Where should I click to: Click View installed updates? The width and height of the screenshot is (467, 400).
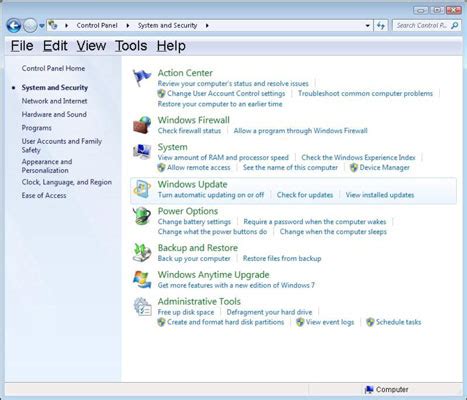click(380, 195)
